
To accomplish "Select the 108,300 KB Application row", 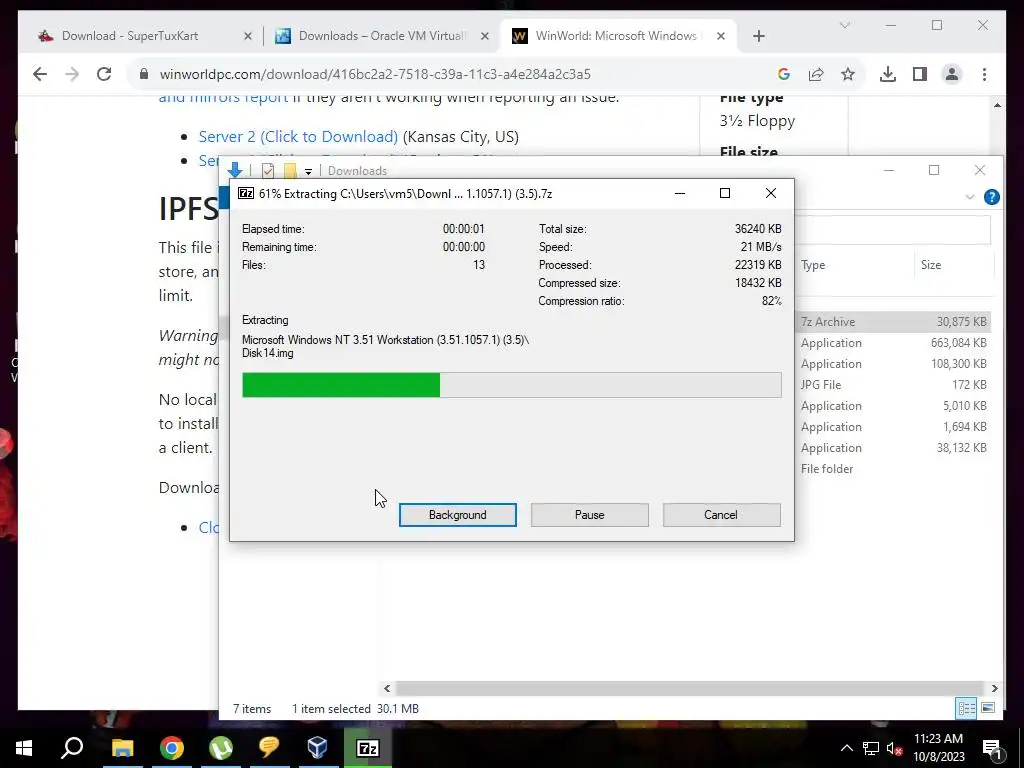I will point(893,364).
